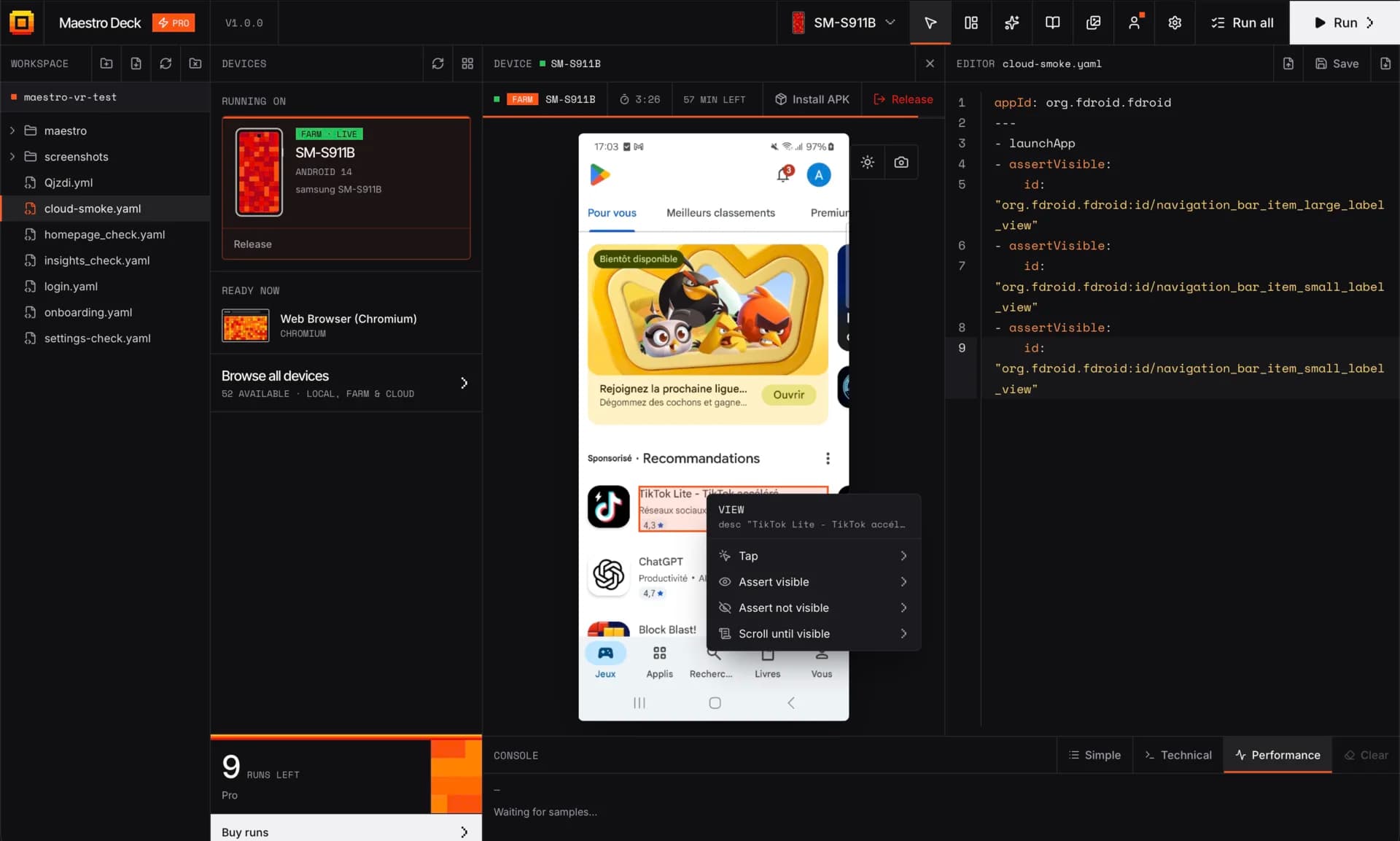Click the Run button

click(x=1345, y=23)
